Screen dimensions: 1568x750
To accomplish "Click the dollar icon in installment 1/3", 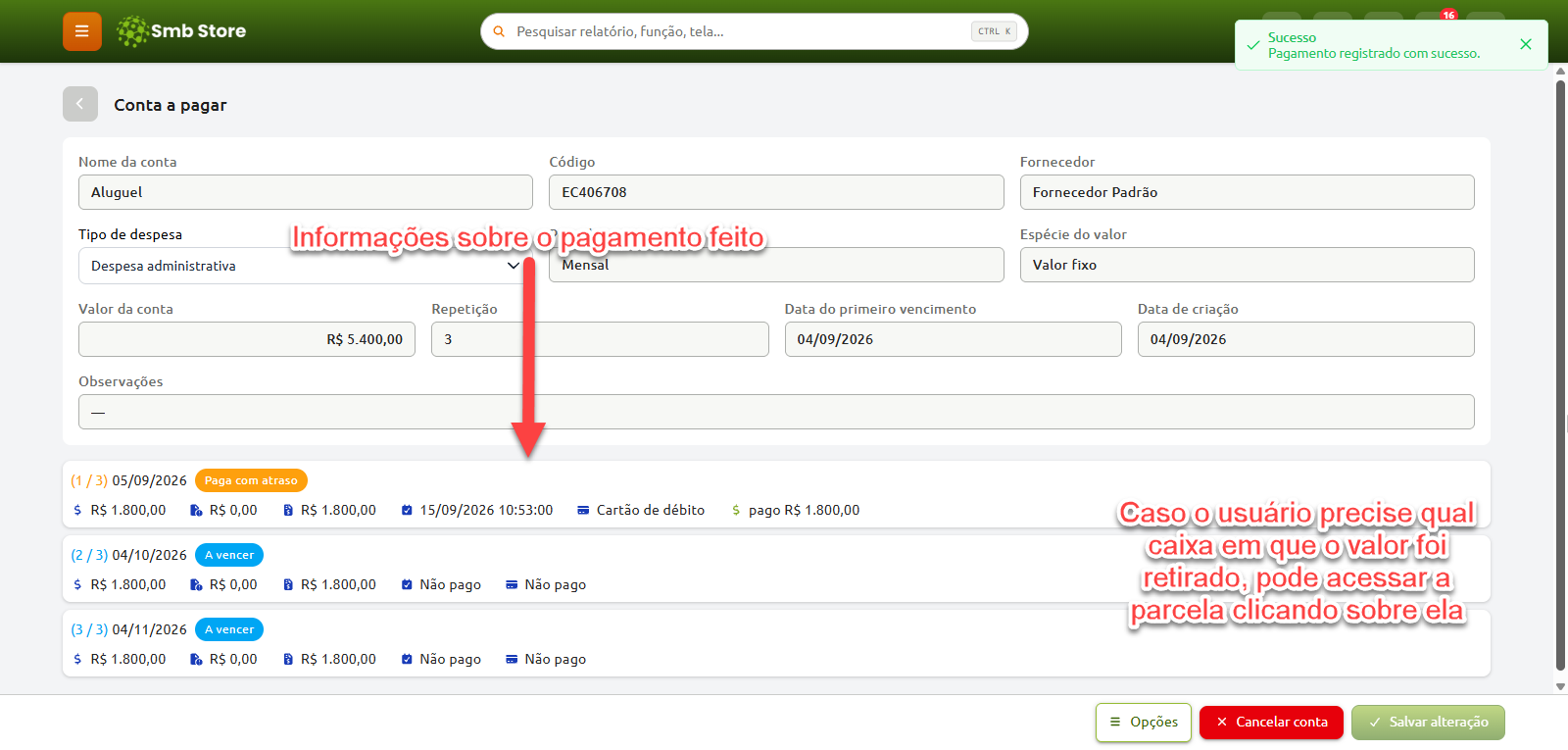I will click(x=77, y=510).
